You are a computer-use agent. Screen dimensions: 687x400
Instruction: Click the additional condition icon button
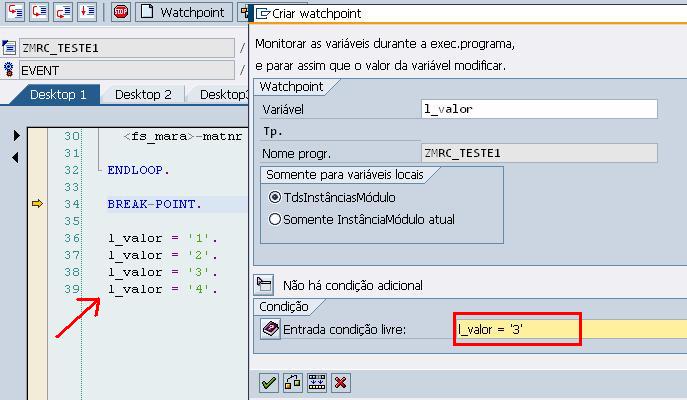[264, 284]
